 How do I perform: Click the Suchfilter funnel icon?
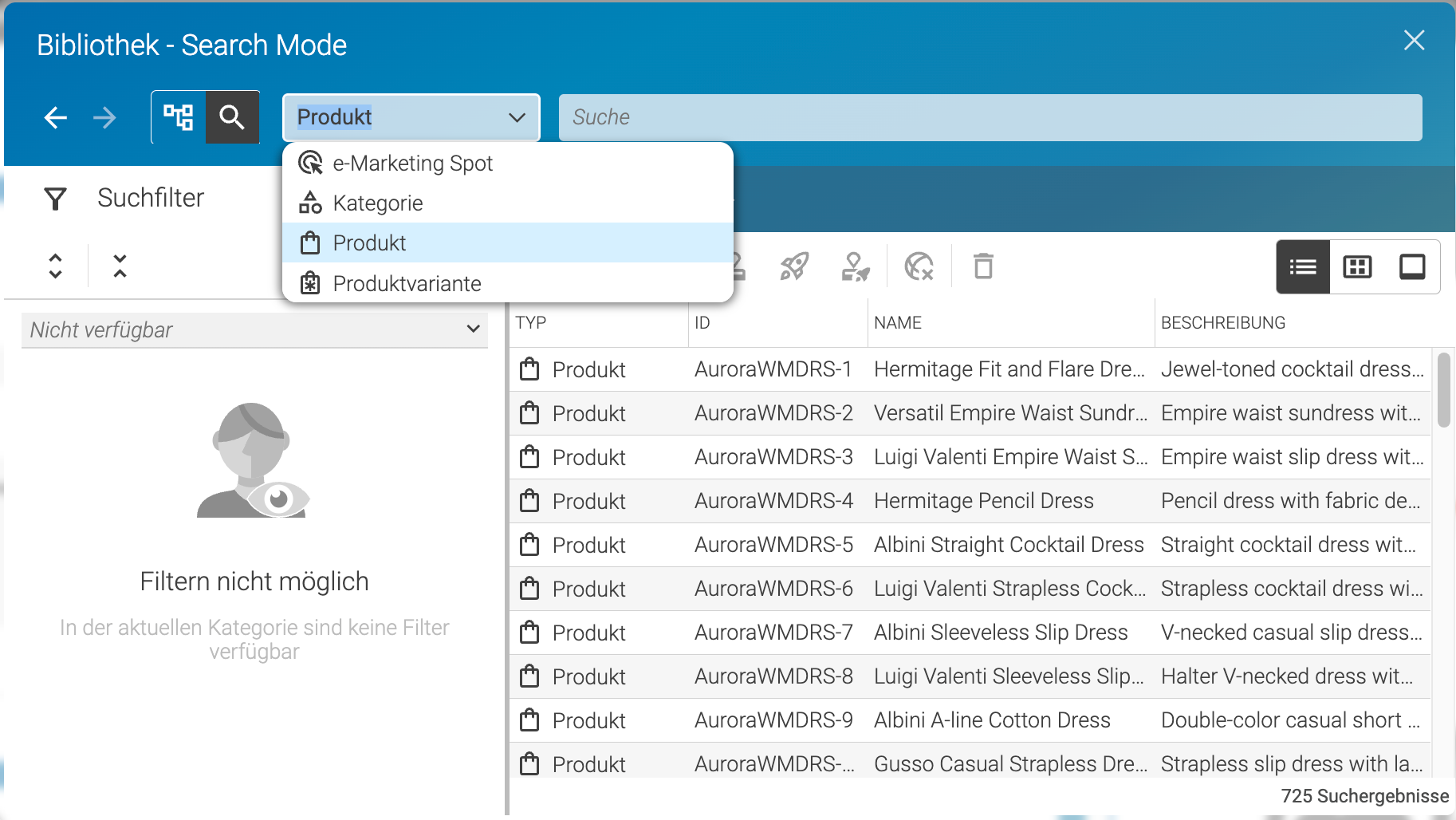point(55,198)
